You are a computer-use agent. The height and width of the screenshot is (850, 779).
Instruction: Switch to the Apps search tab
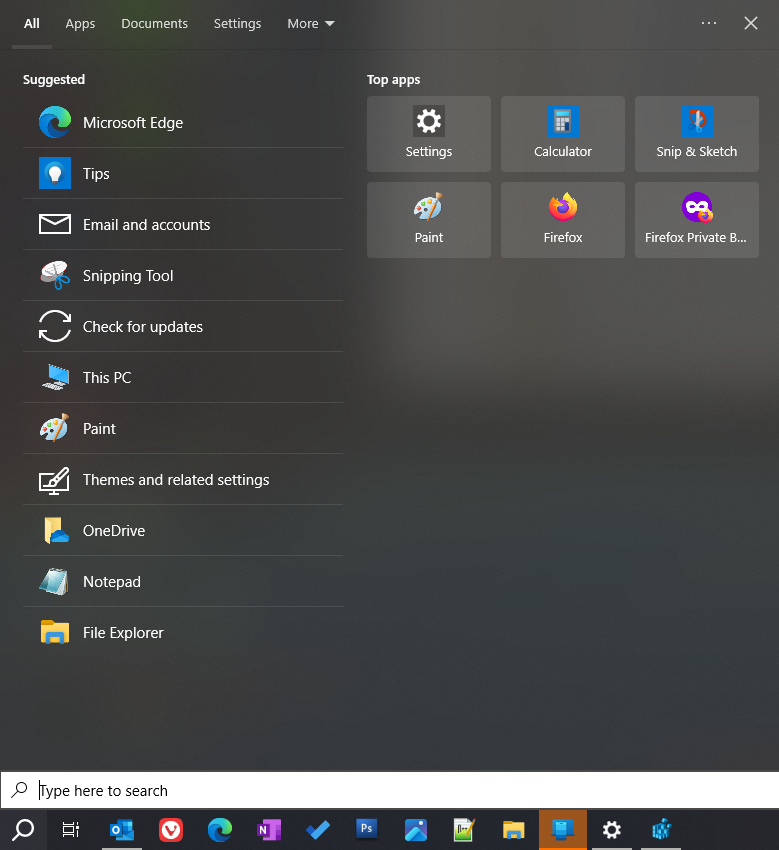(x=80, y=23)
